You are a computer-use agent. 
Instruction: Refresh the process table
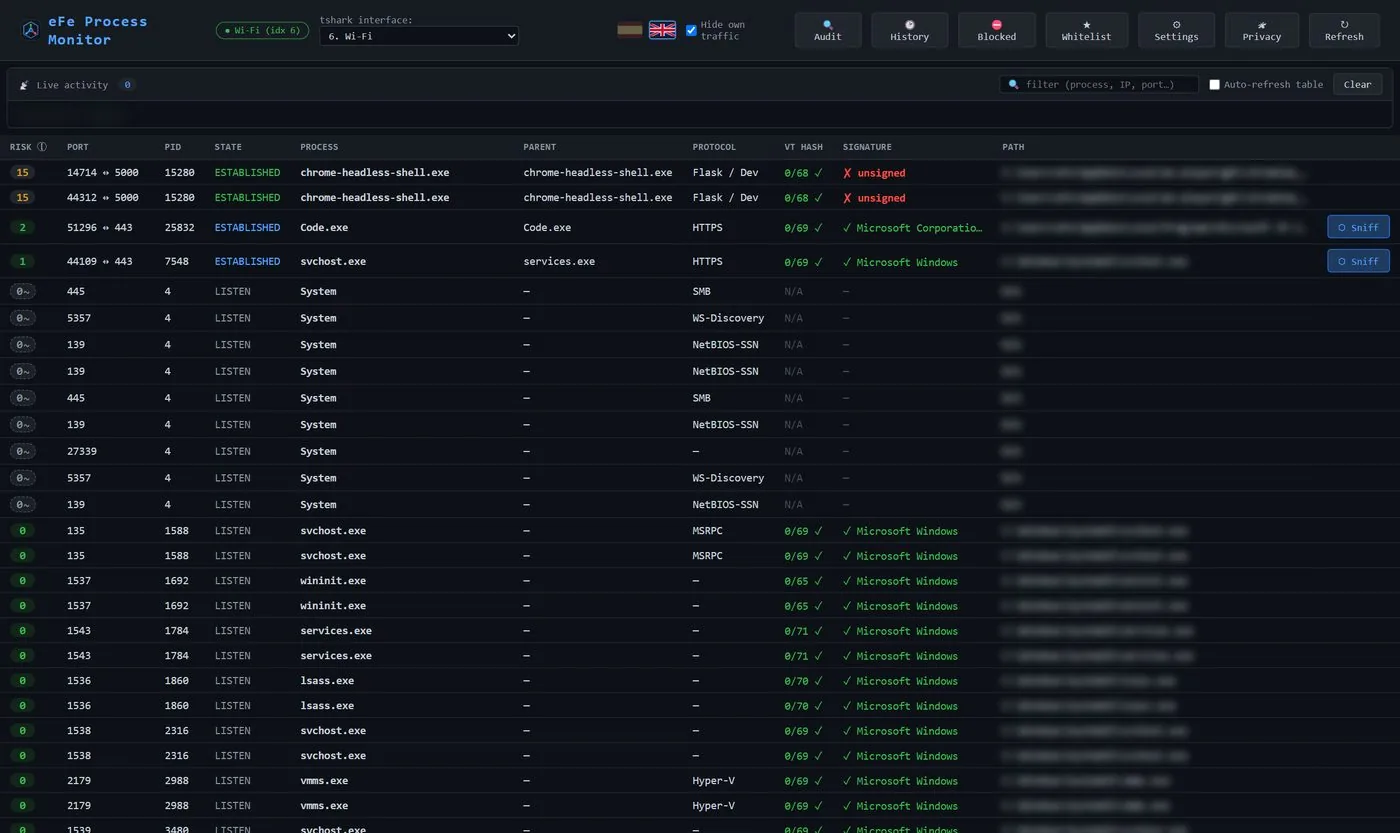point(1344,30)
